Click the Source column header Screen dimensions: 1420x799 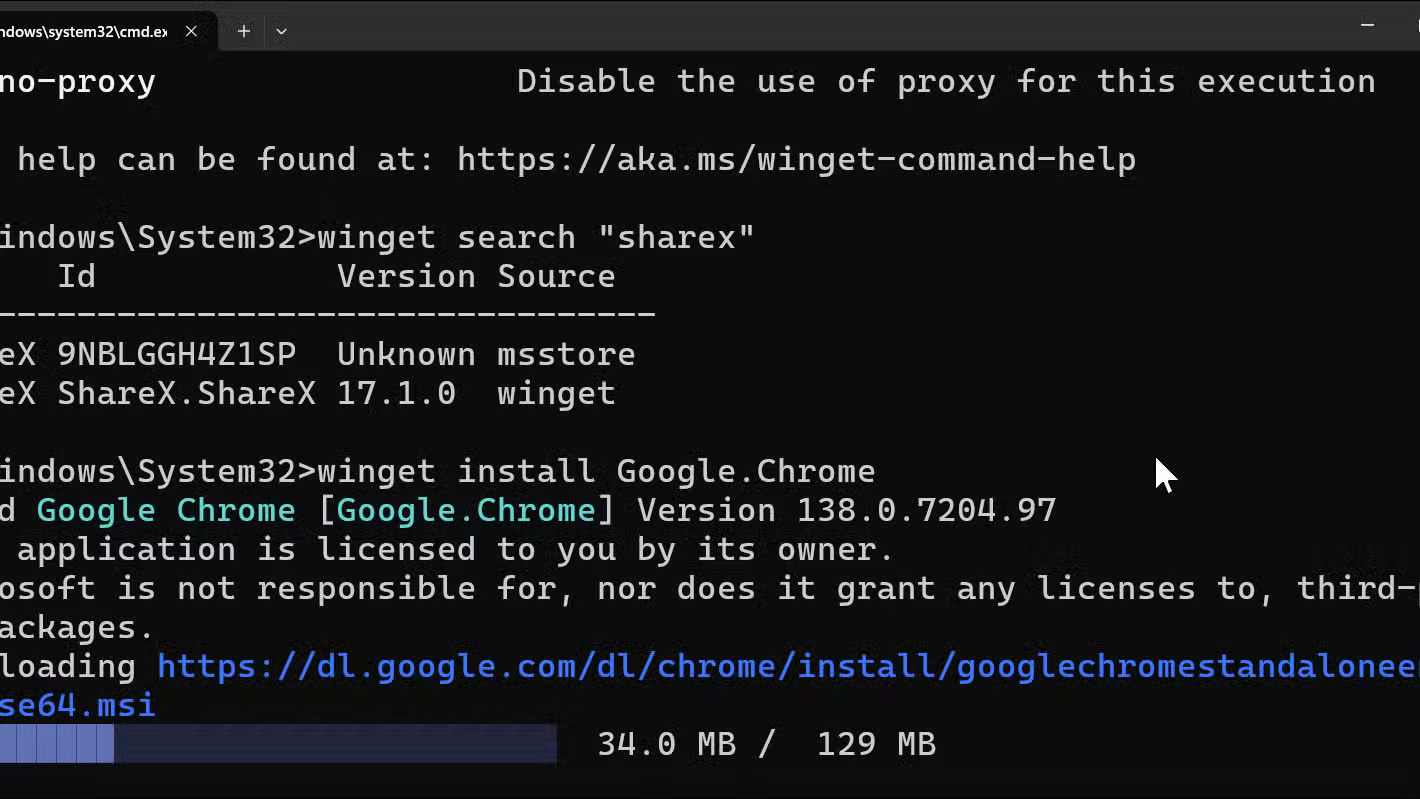(x=556, y=276)
